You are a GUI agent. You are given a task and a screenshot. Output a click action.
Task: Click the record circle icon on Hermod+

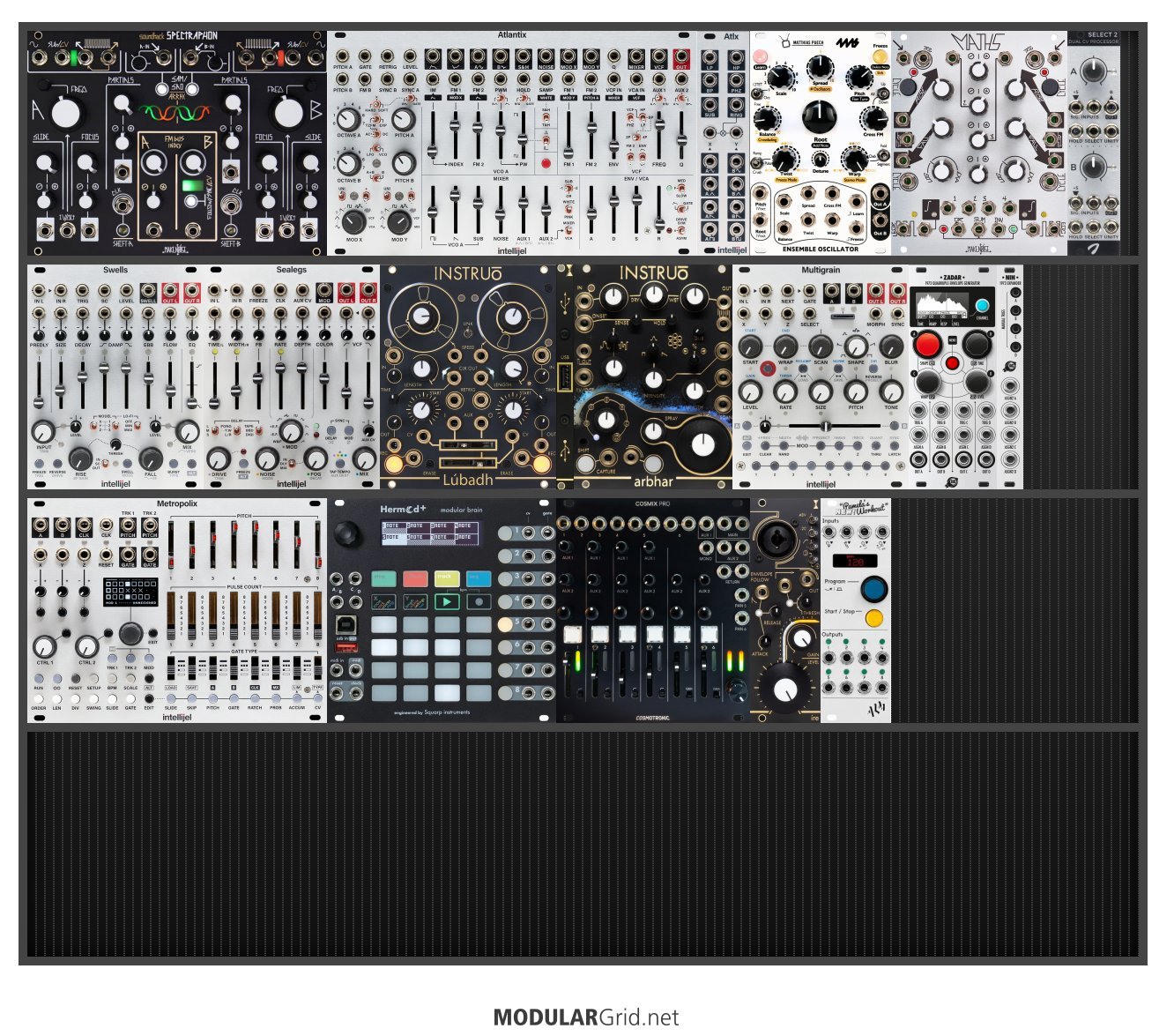[479, 601]
